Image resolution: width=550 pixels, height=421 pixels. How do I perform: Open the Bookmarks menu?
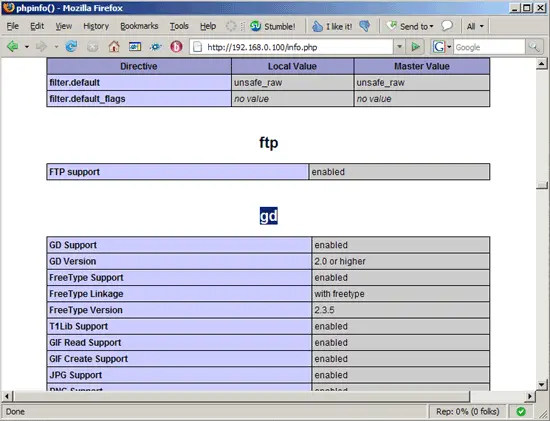pyautogui.click(x=139, y=26)
